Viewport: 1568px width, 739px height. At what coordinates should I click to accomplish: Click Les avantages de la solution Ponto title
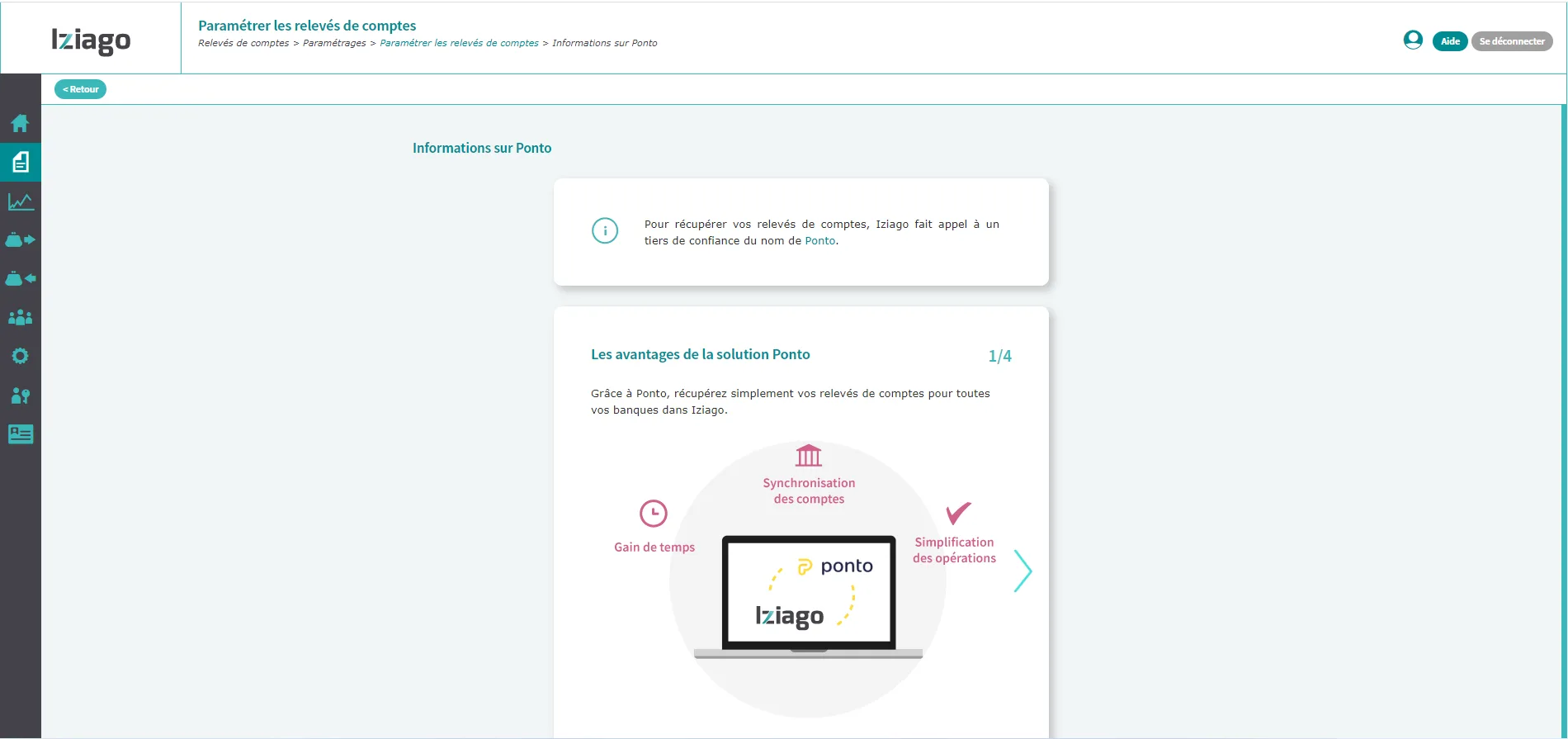click(701, 354)
